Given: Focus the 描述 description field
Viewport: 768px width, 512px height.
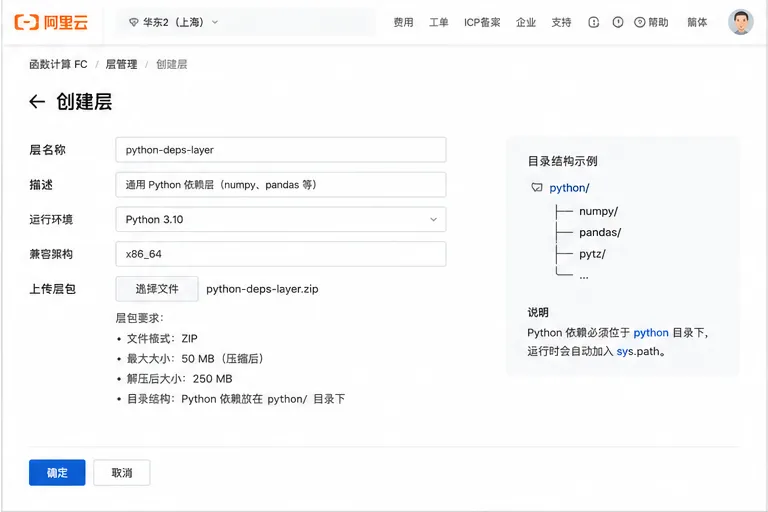Looking at the screenshot, I should coord(281,184).
